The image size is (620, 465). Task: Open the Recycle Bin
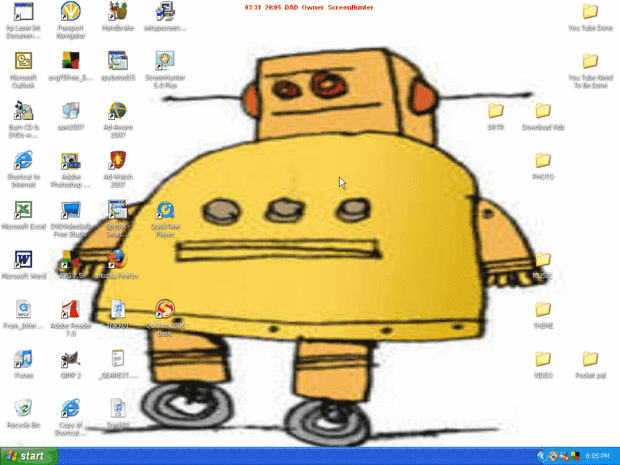tap(23, 409)
